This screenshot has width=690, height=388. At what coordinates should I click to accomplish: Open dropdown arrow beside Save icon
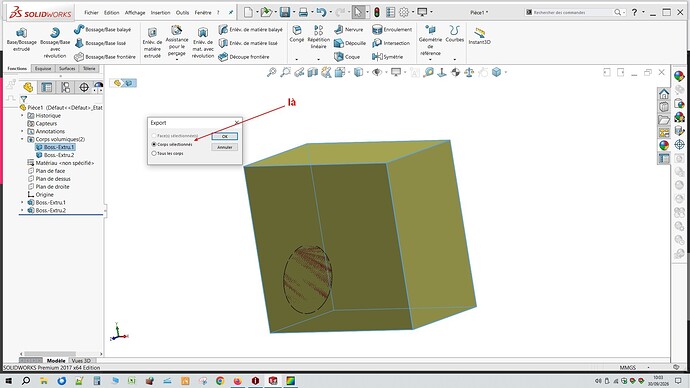coord(294,12)
